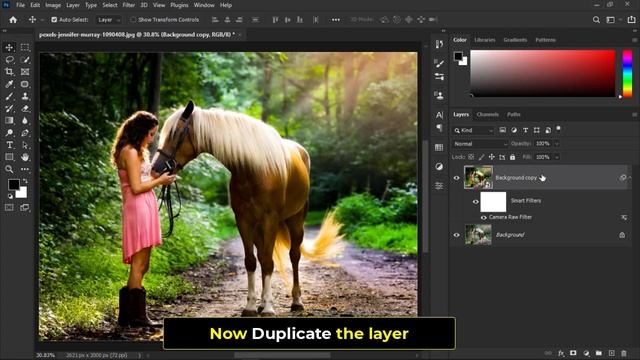Open the Normal blend mode dropdown
This screenshot has height=360, width=640.
(x=480, y=144)
